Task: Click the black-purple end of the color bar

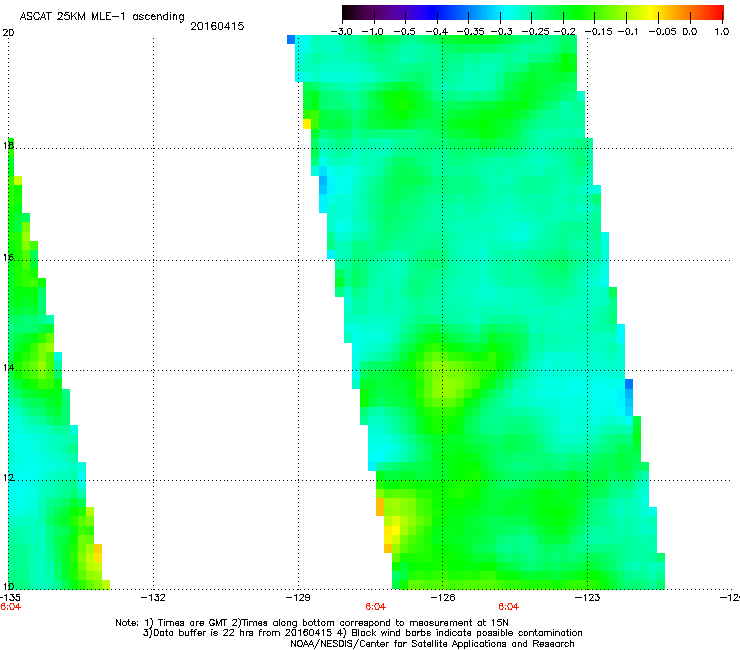Action: pyautogui.click(x=352, y=13)
